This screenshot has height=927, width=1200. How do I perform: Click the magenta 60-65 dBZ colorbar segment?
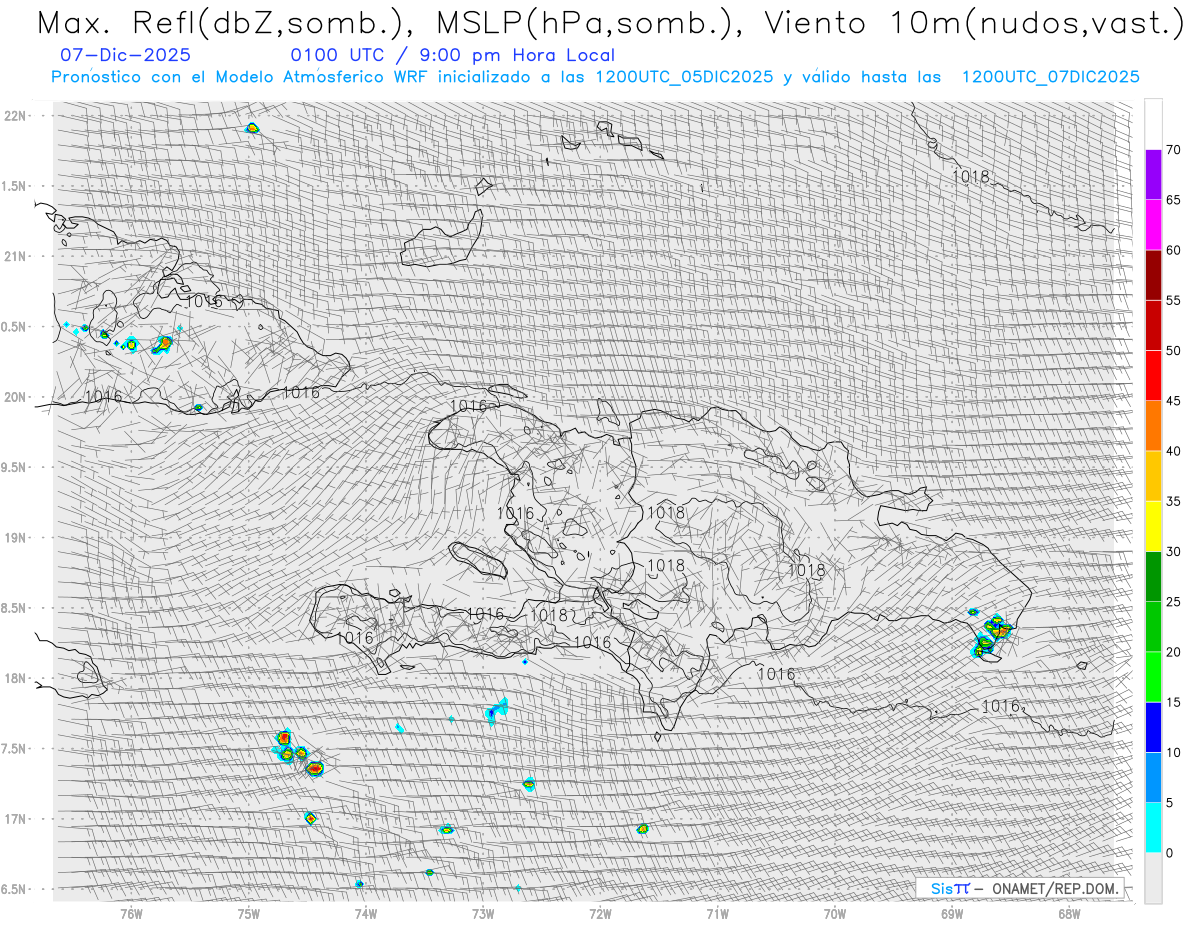click(x=1153, y=225)
